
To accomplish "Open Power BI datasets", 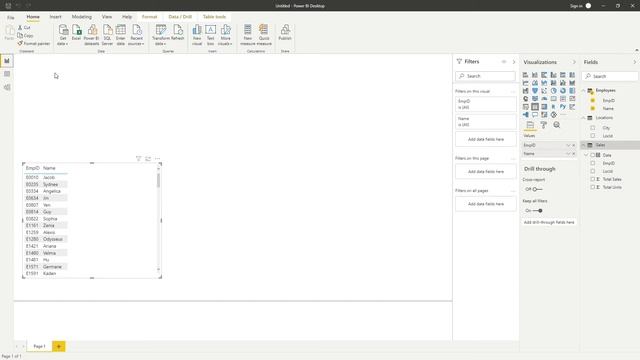I will [91, 35].
